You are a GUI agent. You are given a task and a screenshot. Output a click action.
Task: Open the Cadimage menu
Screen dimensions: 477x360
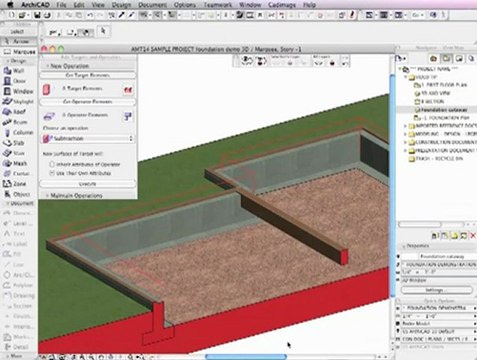click(282, 5)
